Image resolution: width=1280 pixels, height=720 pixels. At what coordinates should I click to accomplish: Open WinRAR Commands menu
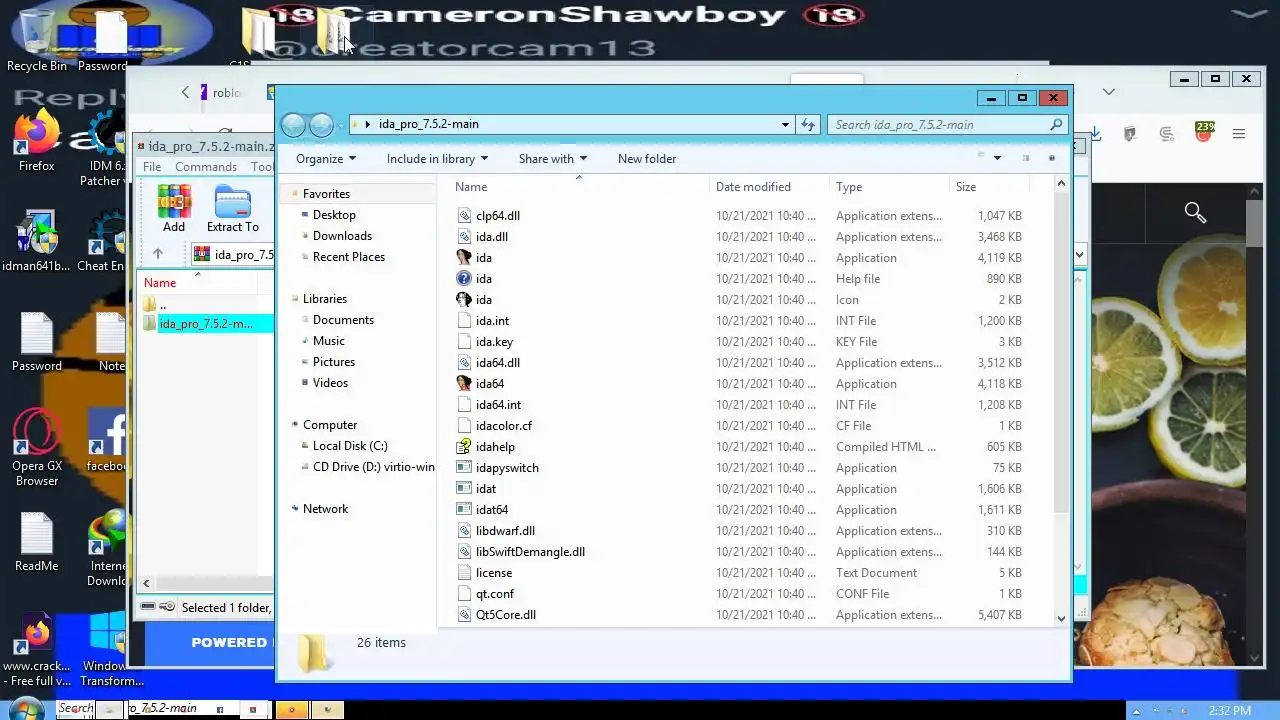(206, 167)
